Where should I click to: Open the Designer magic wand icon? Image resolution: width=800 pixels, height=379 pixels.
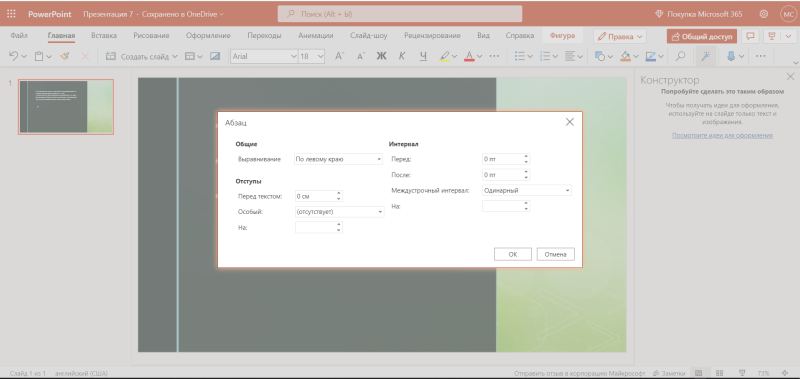[x=706, y=57]
